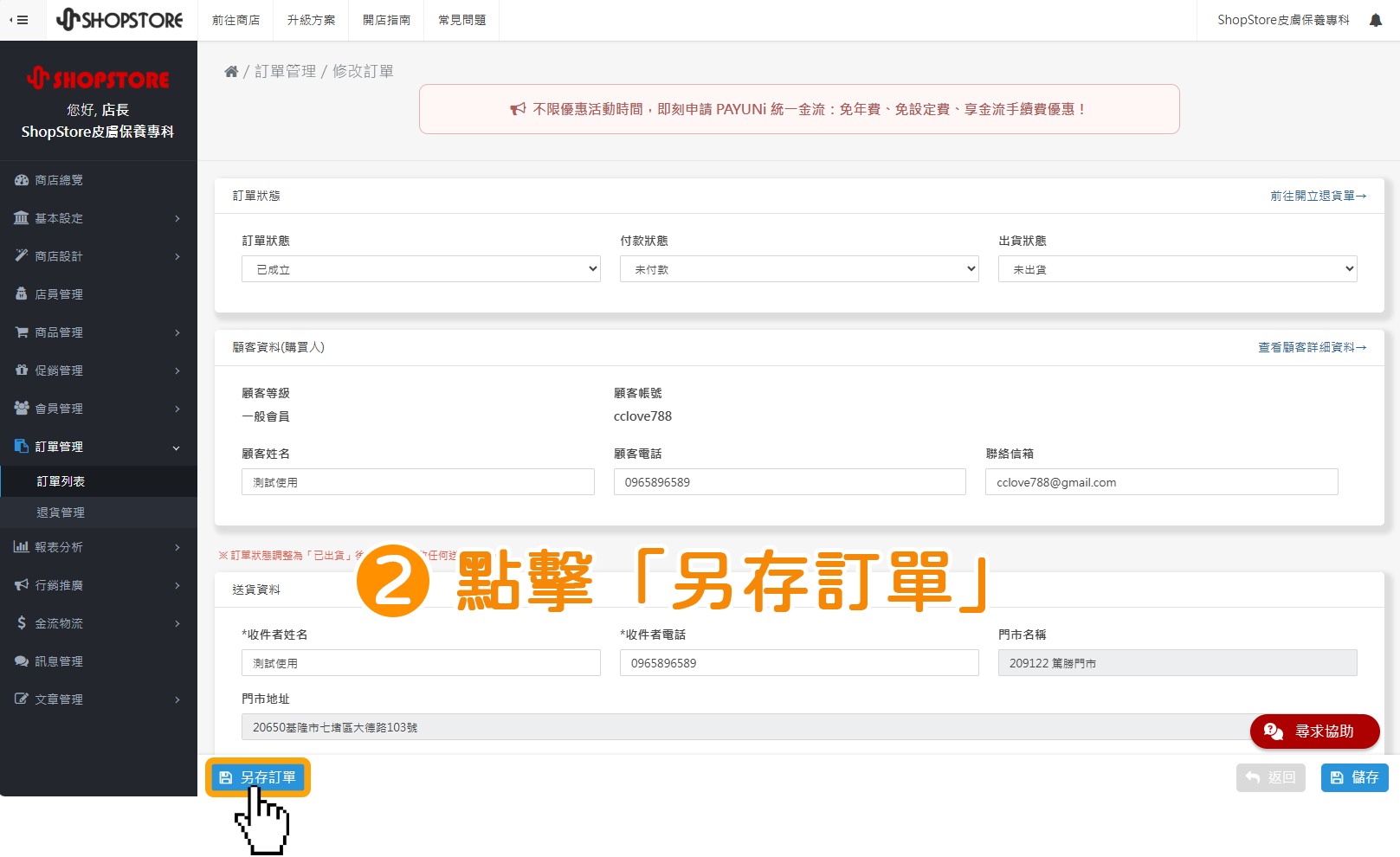Viewport: 1400px width, 857px height.
Task: Click the 前往開立退貨單 link
Action: [x=1319, y=196]
